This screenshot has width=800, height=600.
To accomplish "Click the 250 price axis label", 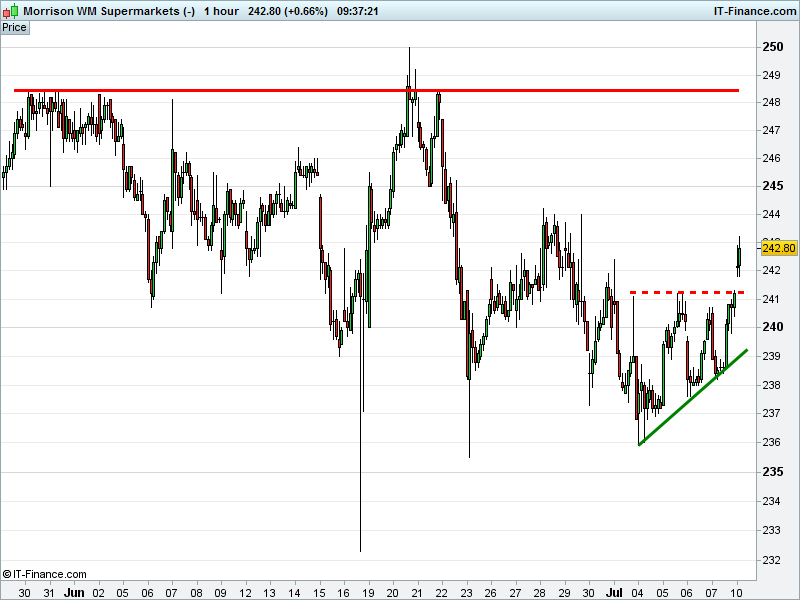I will point(772,47).
